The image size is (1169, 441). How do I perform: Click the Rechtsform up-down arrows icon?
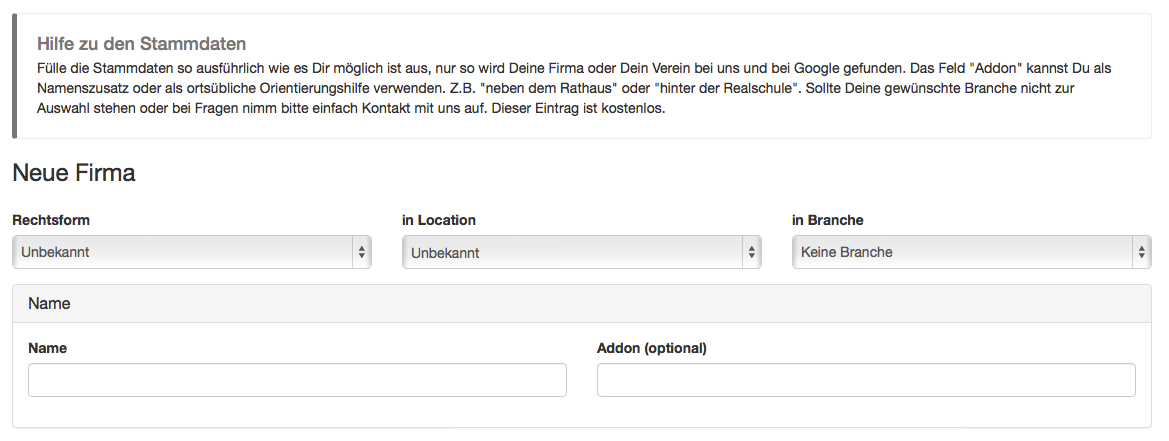(362, 253)
